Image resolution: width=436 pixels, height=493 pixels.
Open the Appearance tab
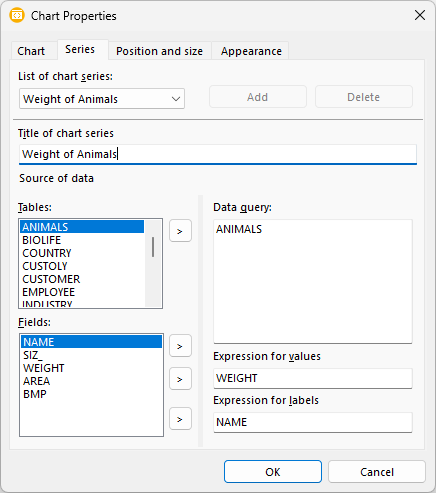pyautogui.click(x=251, y=51)
